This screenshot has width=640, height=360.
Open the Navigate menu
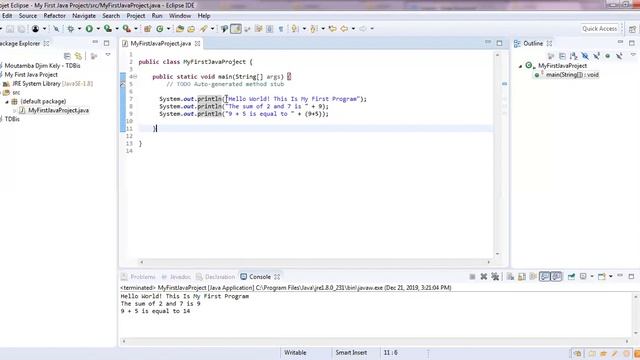tap(84, 16)
